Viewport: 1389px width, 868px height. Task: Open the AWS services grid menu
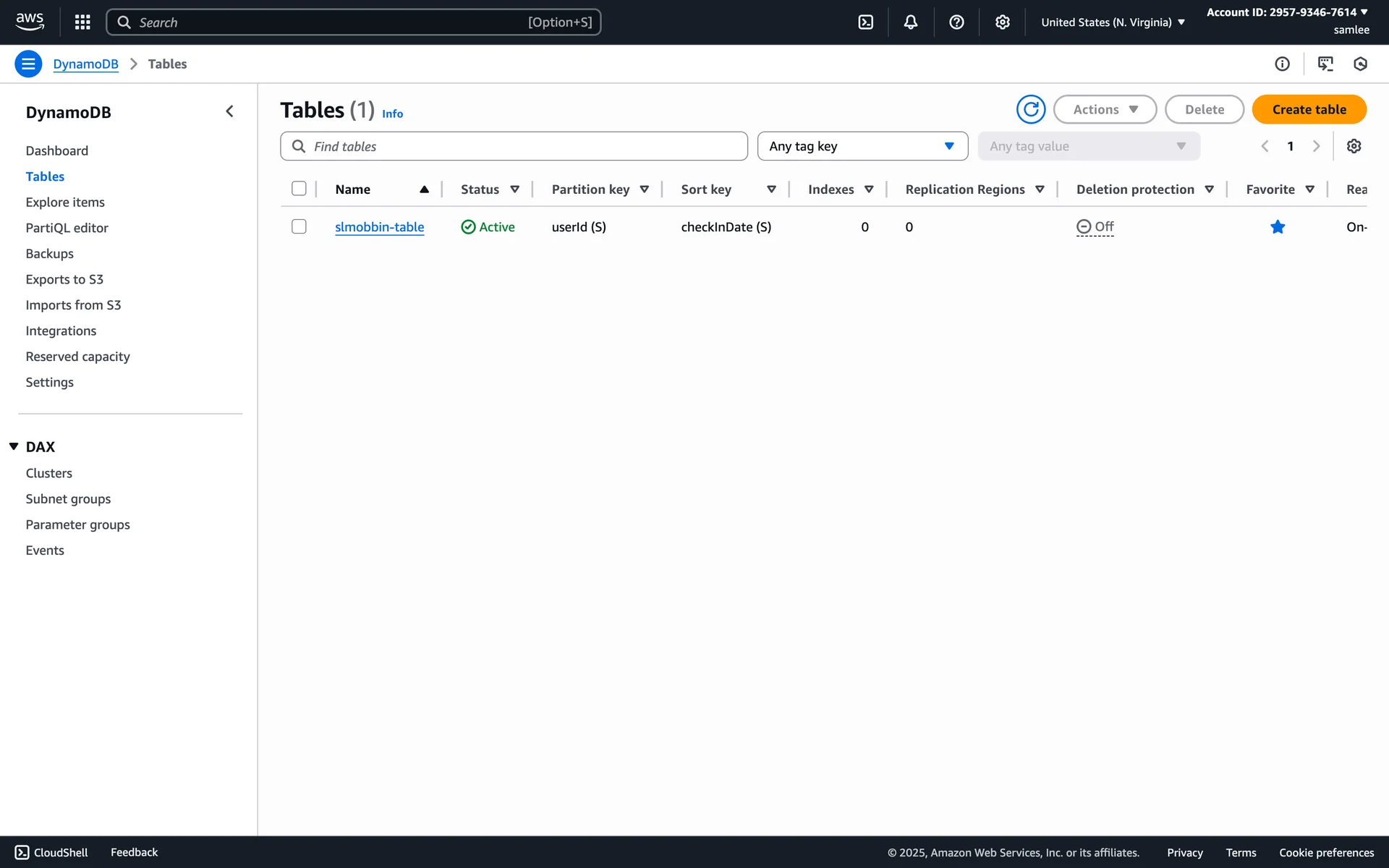pyautogui.click(x=82, y=22)
